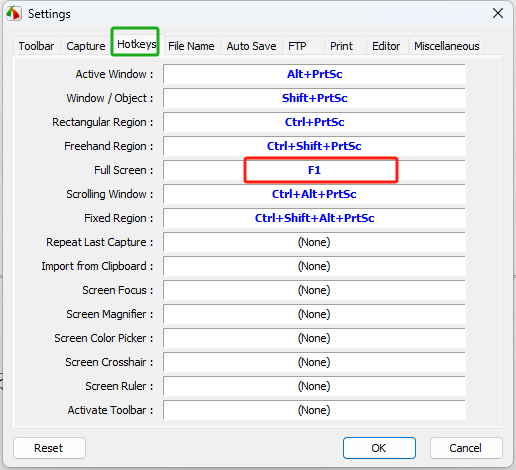Click the FastStone app icon in title bar
Viewport: 516px width, 470px height.
coord(14,14)
